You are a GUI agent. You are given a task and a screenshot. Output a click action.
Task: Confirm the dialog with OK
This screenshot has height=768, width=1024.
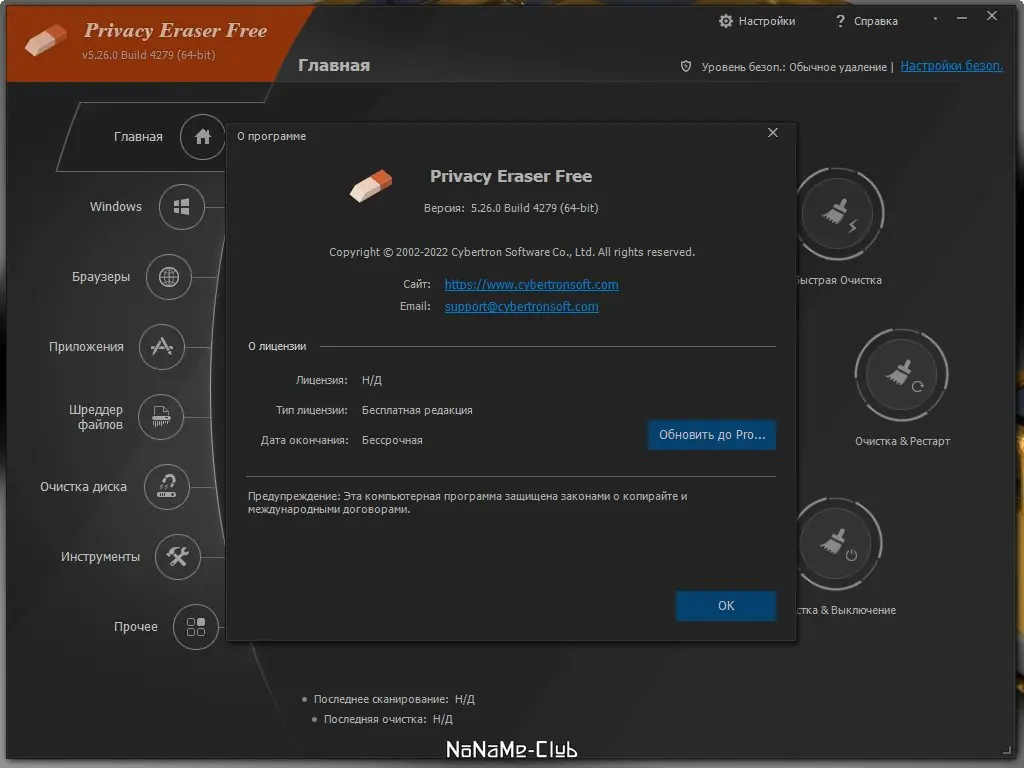click(x=726, y=606)
